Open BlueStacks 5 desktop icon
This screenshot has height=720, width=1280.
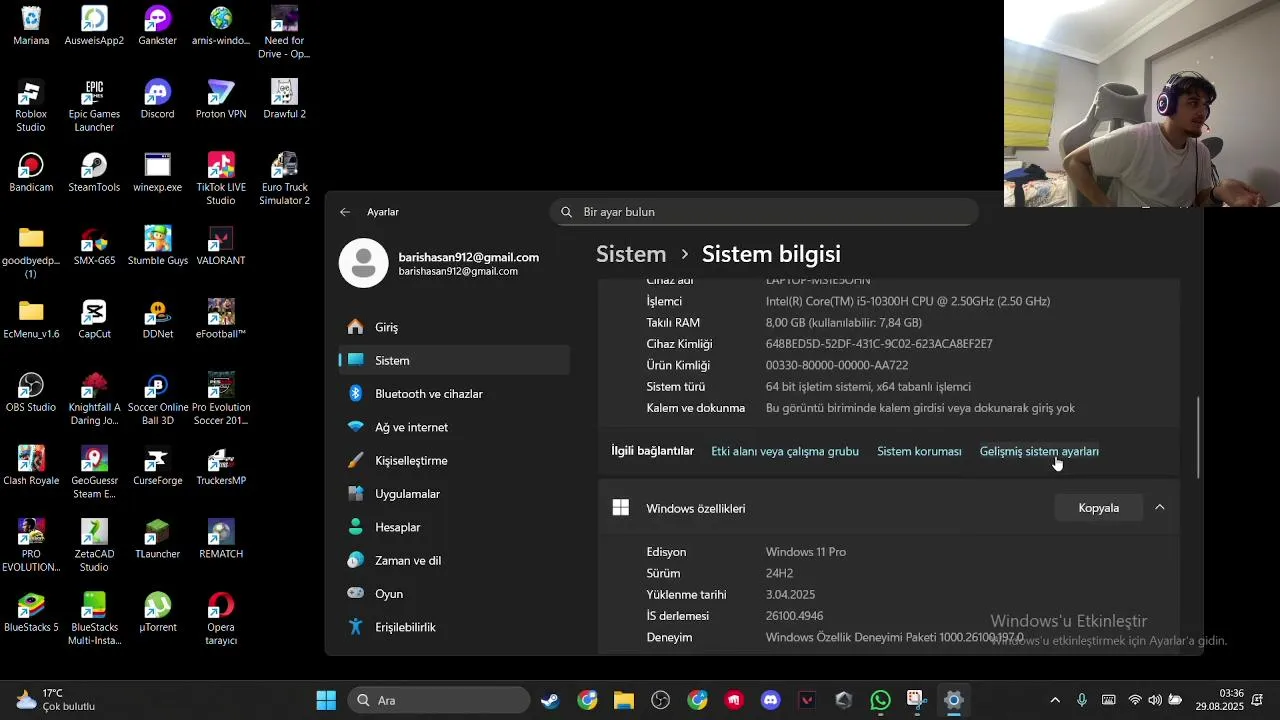pyautogui.click(x=31, y=613)
